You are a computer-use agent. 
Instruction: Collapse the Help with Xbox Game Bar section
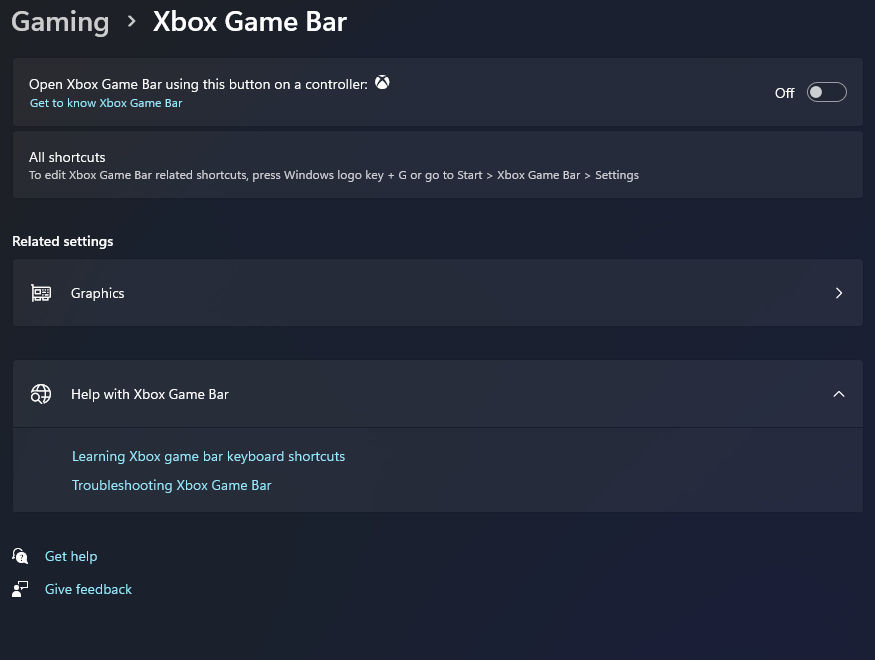tap(839, 394)
